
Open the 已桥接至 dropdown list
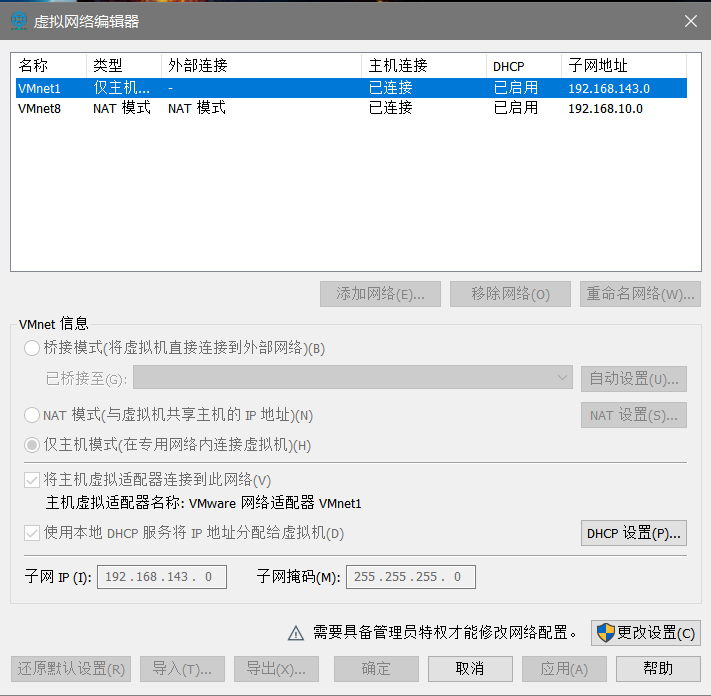pyautogui.click(x=353, y=377)
